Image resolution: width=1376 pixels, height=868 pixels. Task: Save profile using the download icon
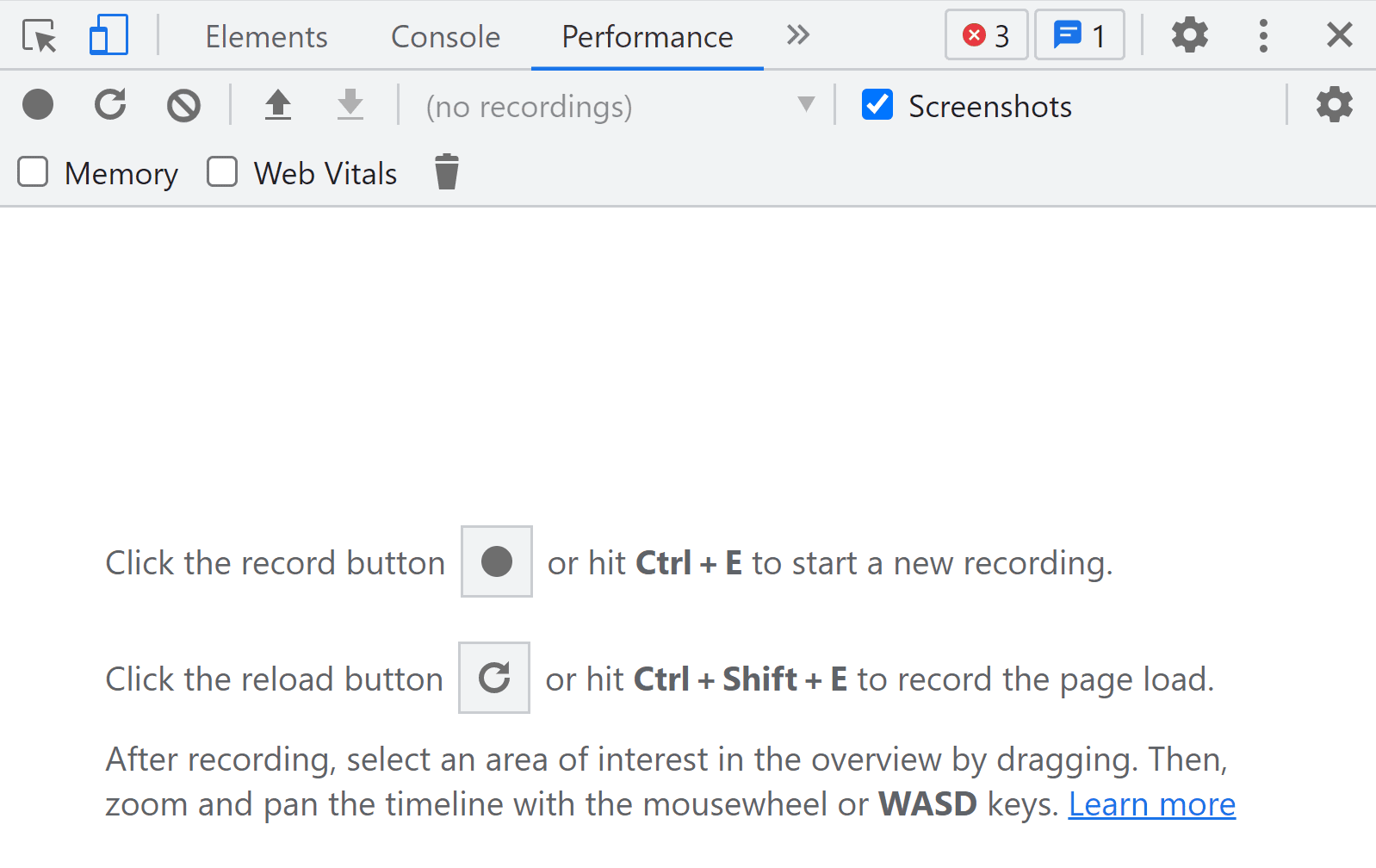pos(350,105)
